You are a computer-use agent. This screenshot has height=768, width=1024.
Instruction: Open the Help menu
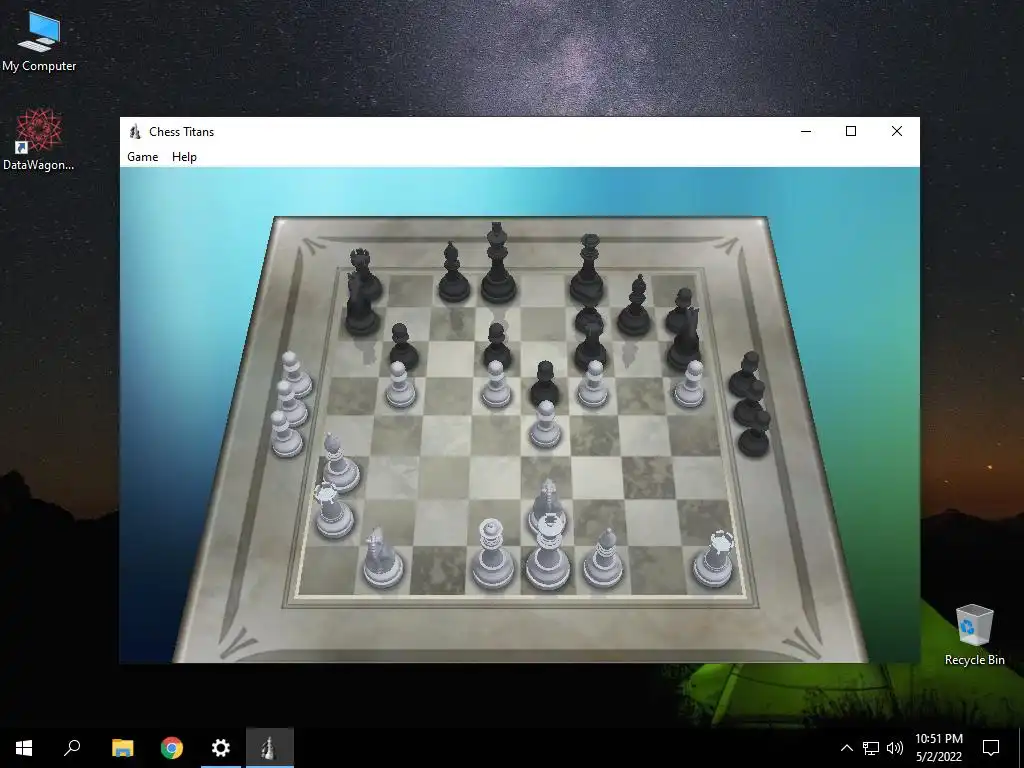(184, 157)
